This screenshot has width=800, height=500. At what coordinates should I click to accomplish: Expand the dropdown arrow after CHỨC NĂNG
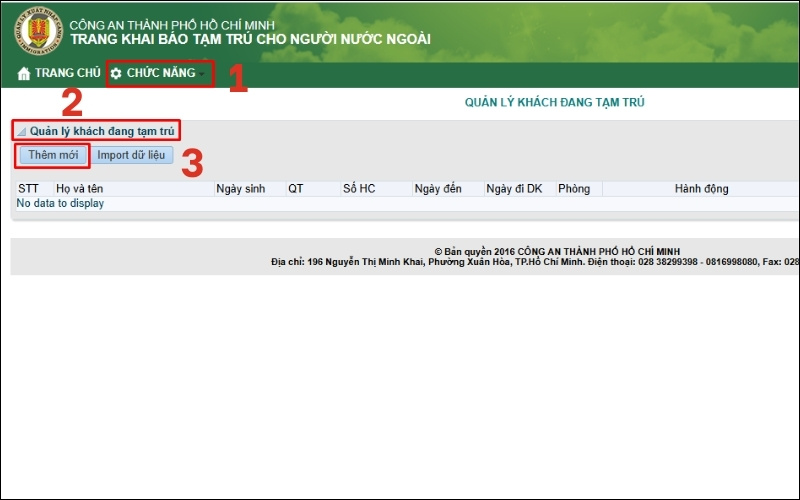(203, 75)
